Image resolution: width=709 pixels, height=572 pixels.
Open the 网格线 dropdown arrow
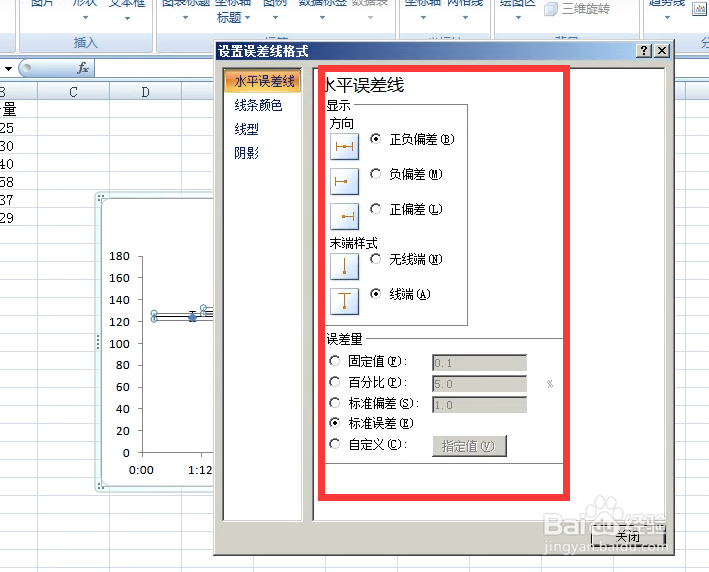pyautogui.click(x=465, y=18)
